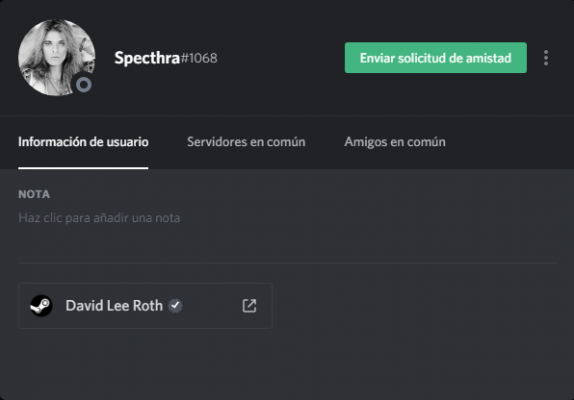Select the Información de usuario tab
This screenshot has height=400, width=574.
coord(83,142)
